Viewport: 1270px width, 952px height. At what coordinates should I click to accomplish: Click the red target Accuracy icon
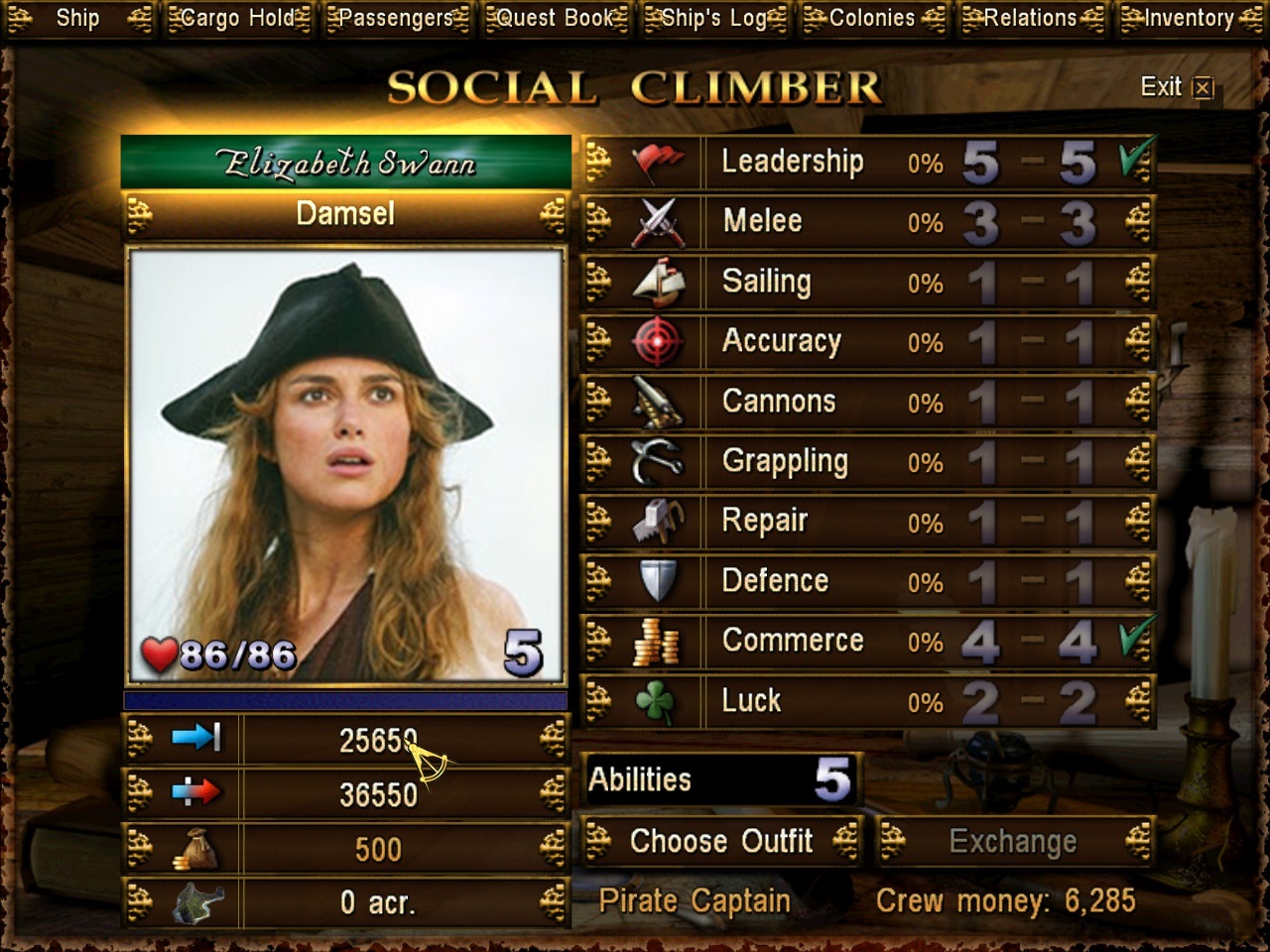657,342
